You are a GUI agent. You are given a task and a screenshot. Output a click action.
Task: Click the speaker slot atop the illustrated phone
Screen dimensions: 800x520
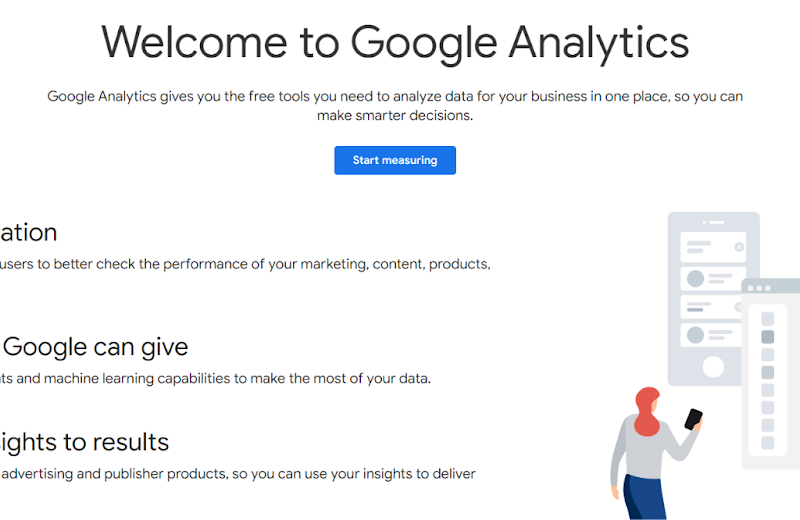click(x=713, y=222)
